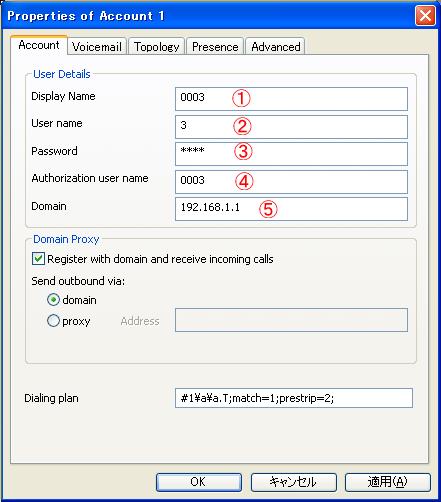Uncheck Register with domain and receive incoming calls
Image resolution: width=441 pixels, height=502 pixels.
tap(38, 259)
